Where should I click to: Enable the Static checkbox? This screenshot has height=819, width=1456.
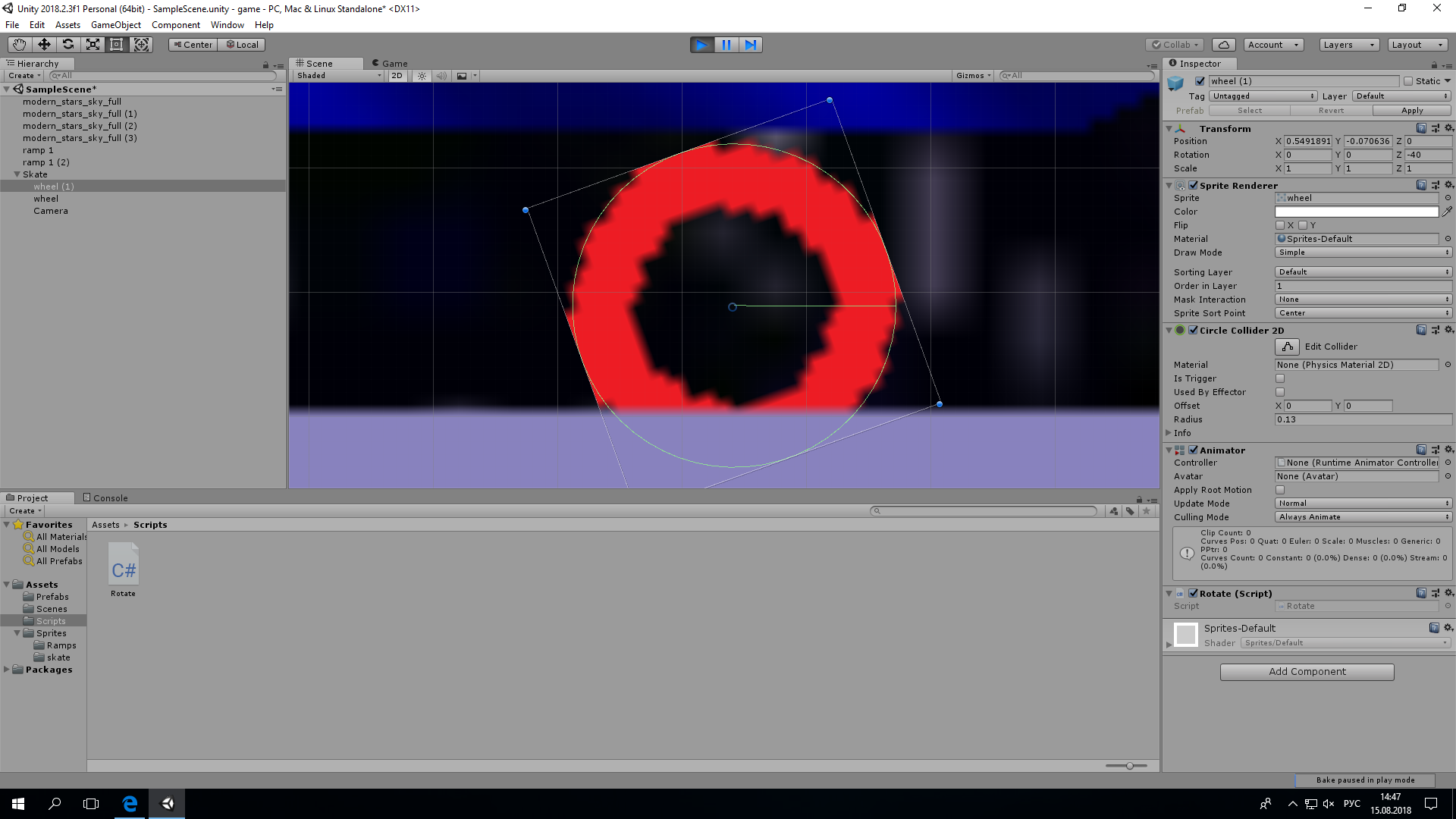coord(1408,81)
